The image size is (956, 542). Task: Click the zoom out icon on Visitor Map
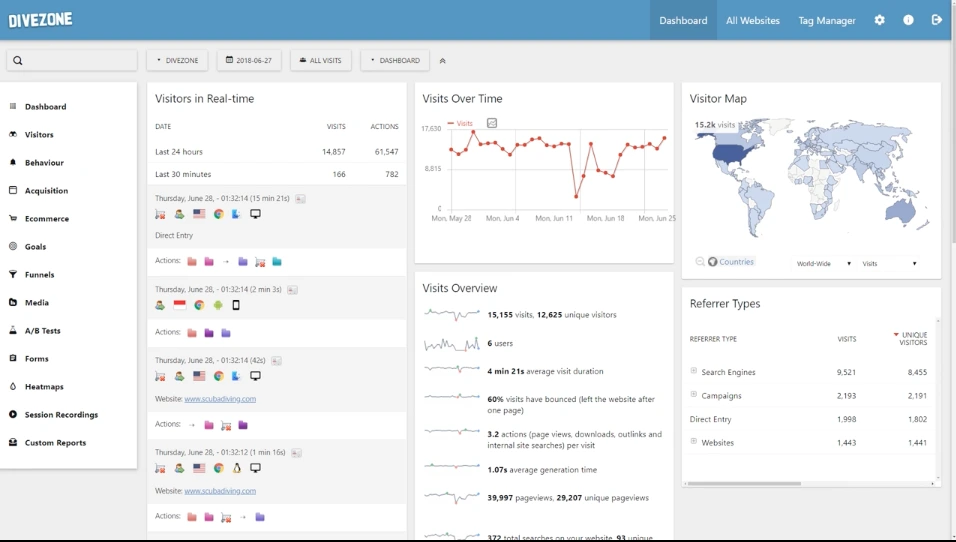pyautogui.click(x=700, y=262)
